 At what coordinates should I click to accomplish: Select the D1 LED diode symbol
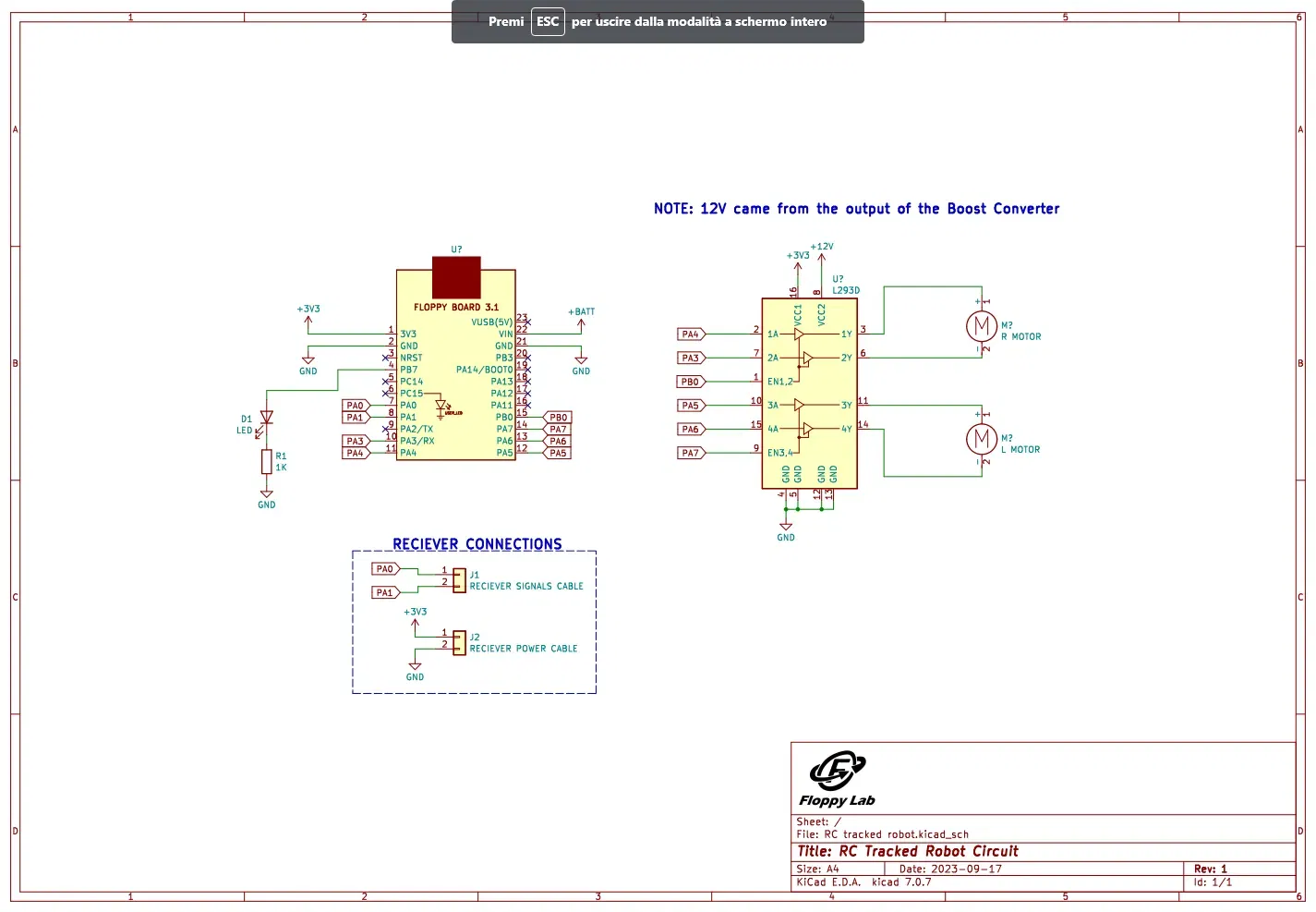pos(266,419)
